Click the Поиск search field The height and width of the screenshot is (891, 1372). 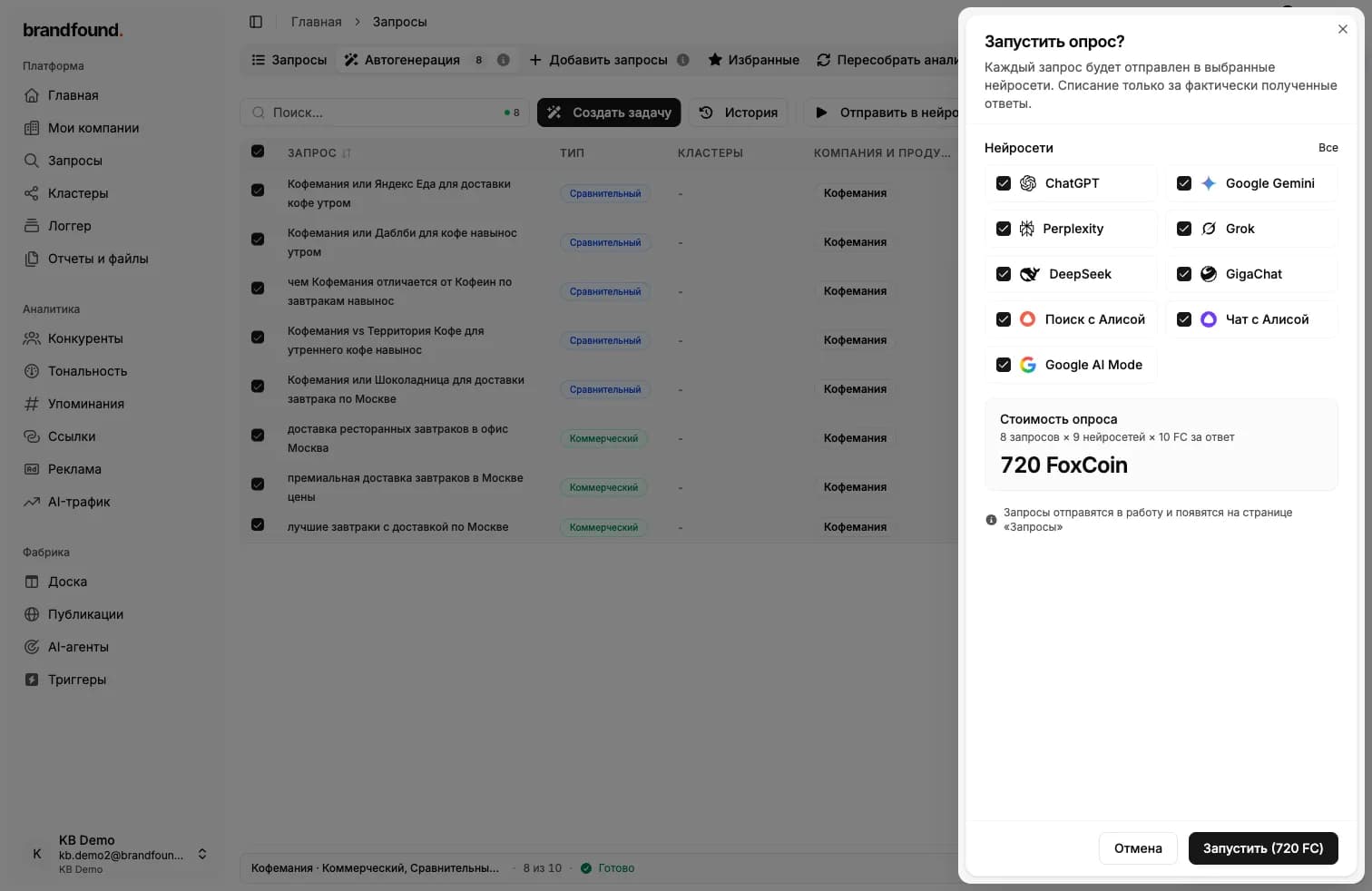(385, 113)
